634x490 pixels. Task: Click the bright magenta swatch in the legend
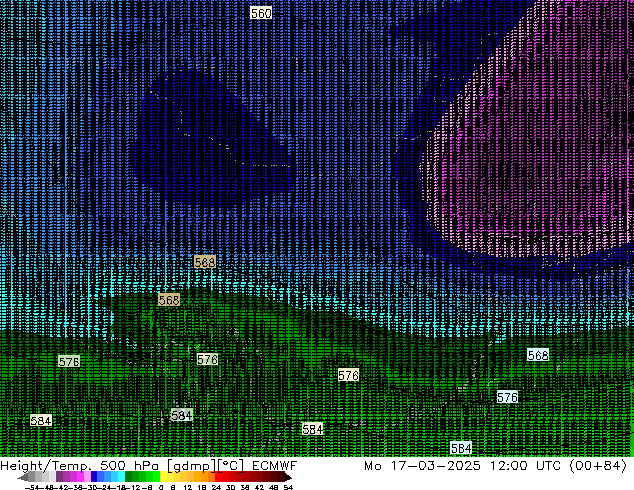tap(80, 477)
